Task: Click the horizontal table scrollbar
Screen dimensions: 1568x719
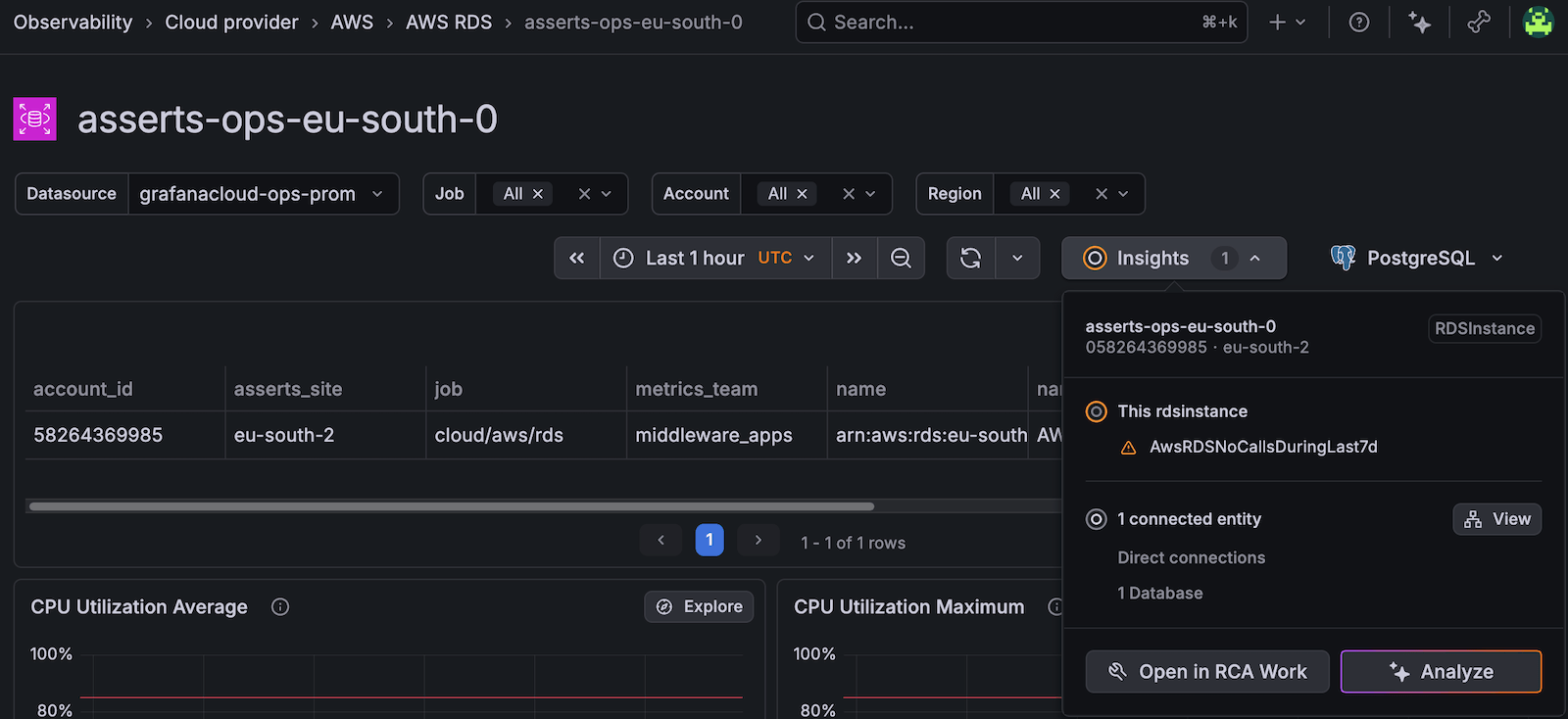Action: tap(451, 506)
